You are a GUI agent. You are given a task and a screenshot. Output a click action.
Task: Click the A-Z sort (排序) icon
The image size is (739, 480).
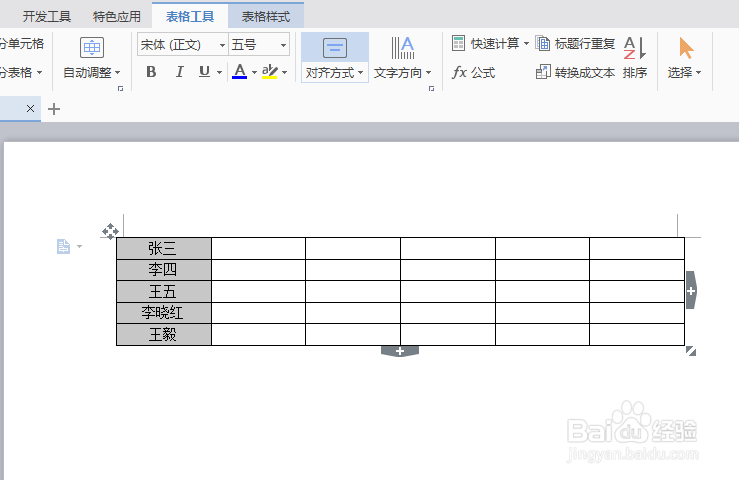pyautogui.click(x=635, y=48)
